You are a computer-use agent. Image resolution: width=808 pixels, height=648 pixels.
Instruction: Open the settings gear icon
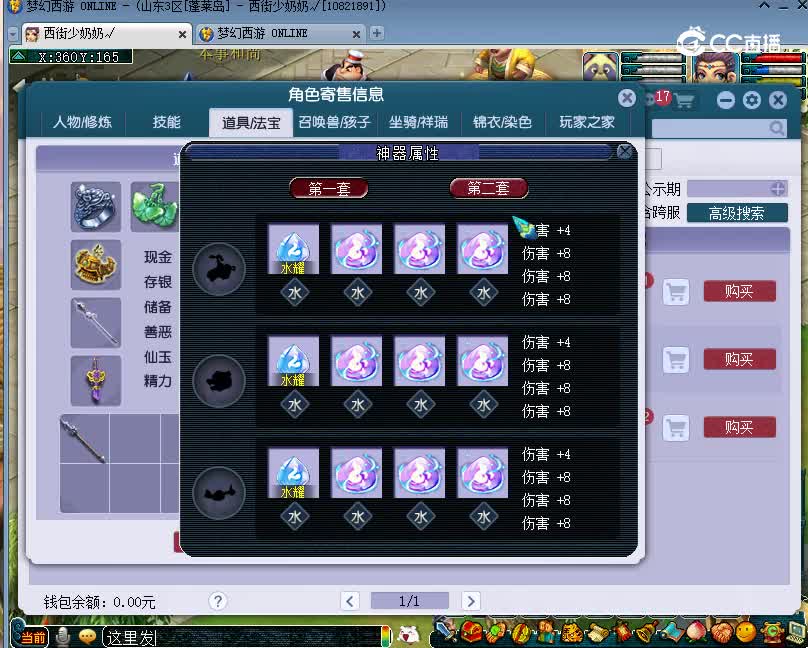[752, 100]
